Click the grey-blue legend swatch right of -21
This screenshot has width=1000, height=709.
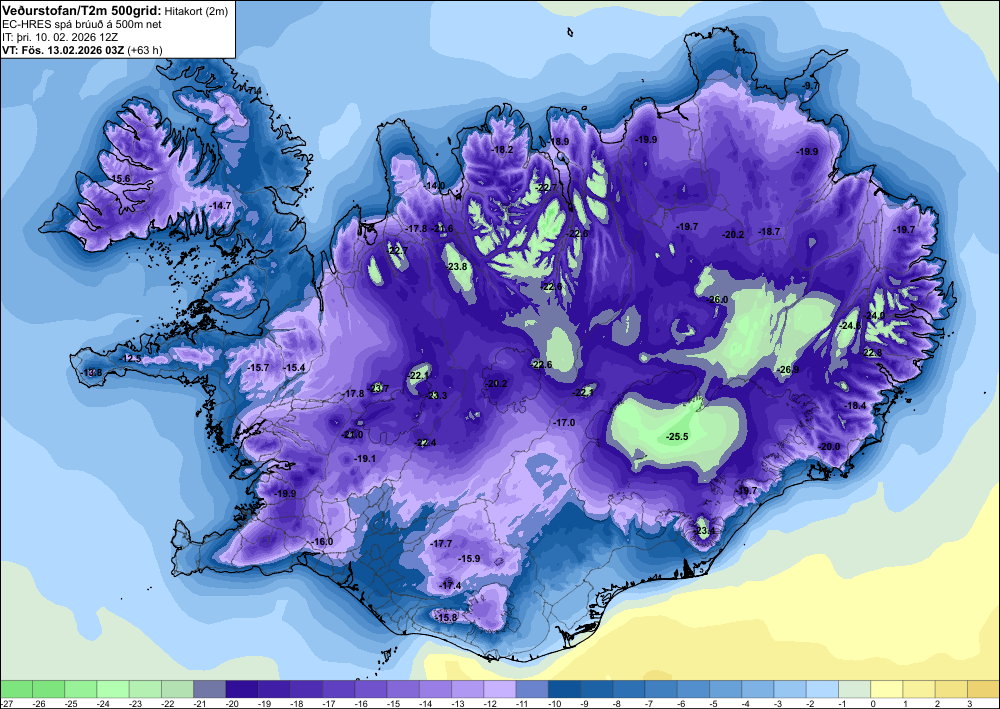click(x=210, y=689)
